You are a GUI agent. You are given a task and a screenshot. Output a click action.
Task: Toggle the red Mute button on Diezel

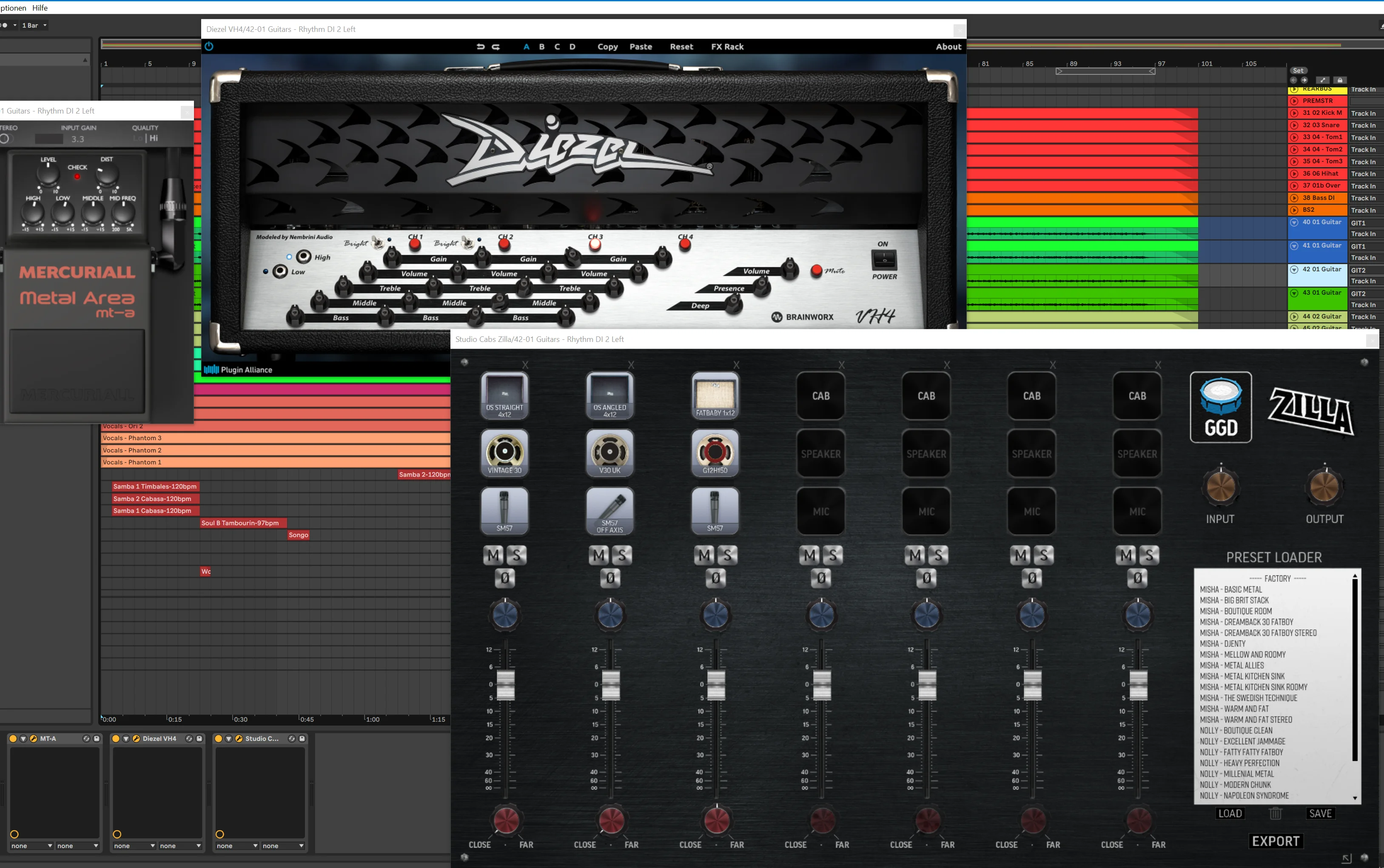tap(816, 270)
